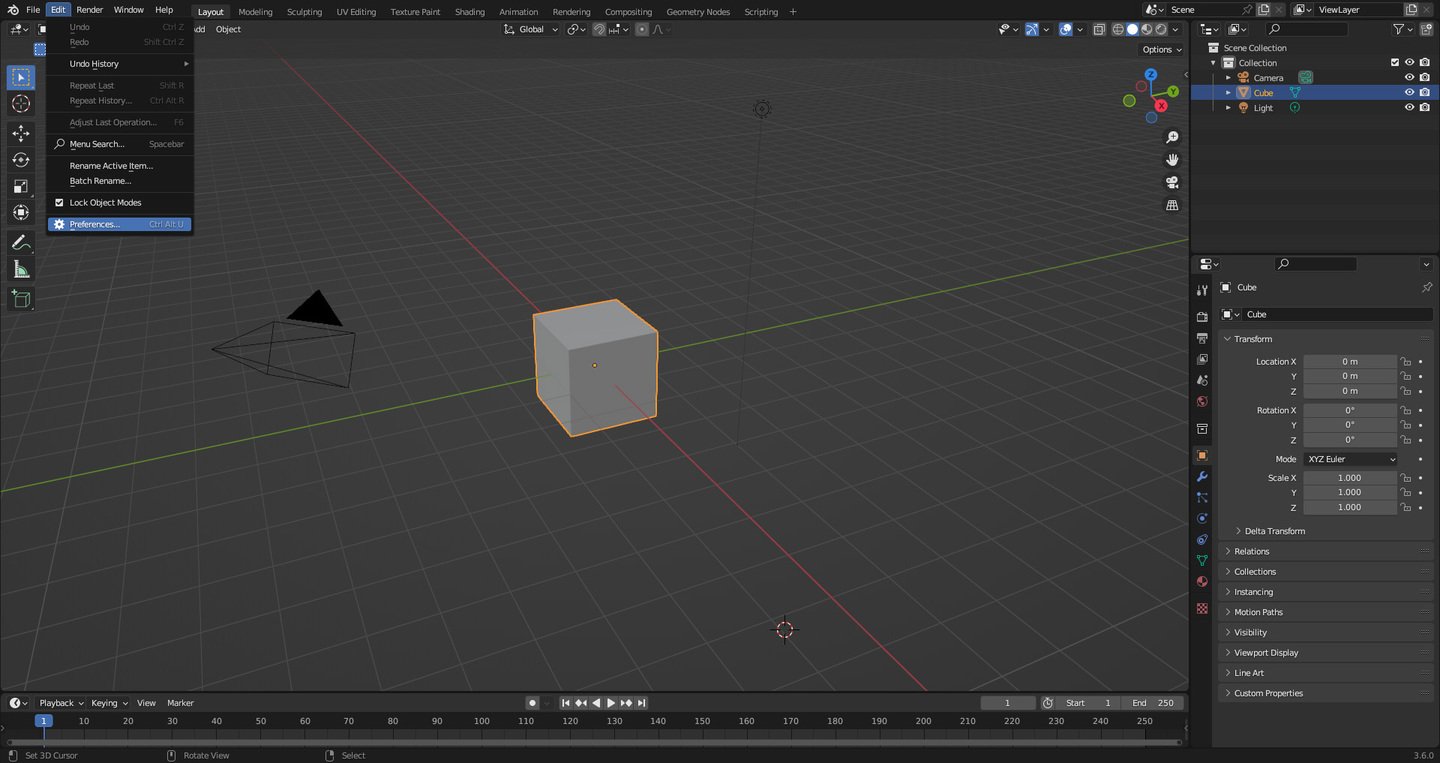Open the Modifiers wrench properties tab
Image resolution: width=1440 pixels, height=763 pixels.
pos(1202,476)
